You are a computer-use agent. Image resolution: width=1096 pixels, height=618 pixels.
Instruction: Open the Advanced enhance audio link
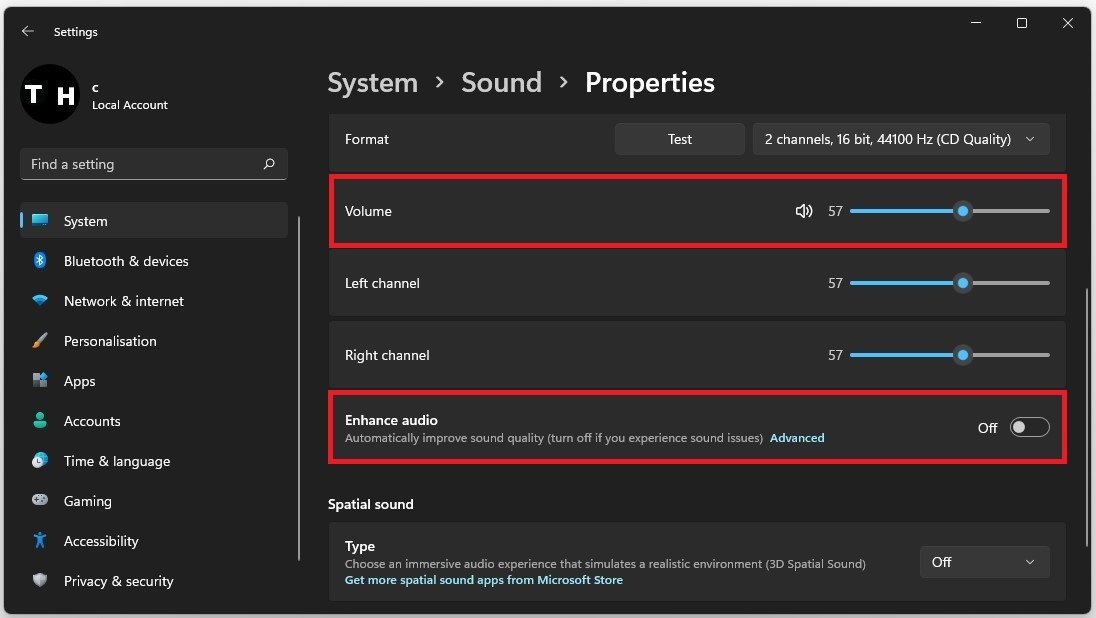coord(797,438)
